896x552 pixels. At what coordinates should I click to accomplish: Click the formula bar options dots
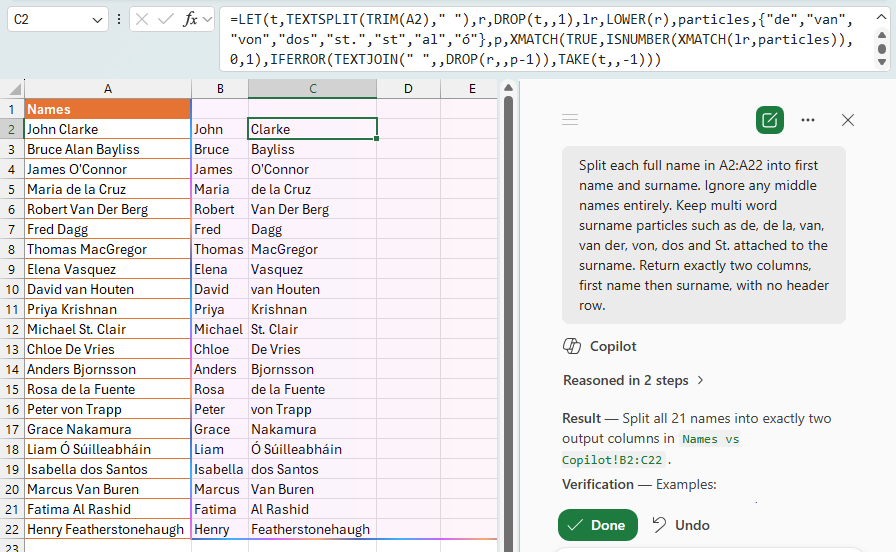[x=119, y=19]
